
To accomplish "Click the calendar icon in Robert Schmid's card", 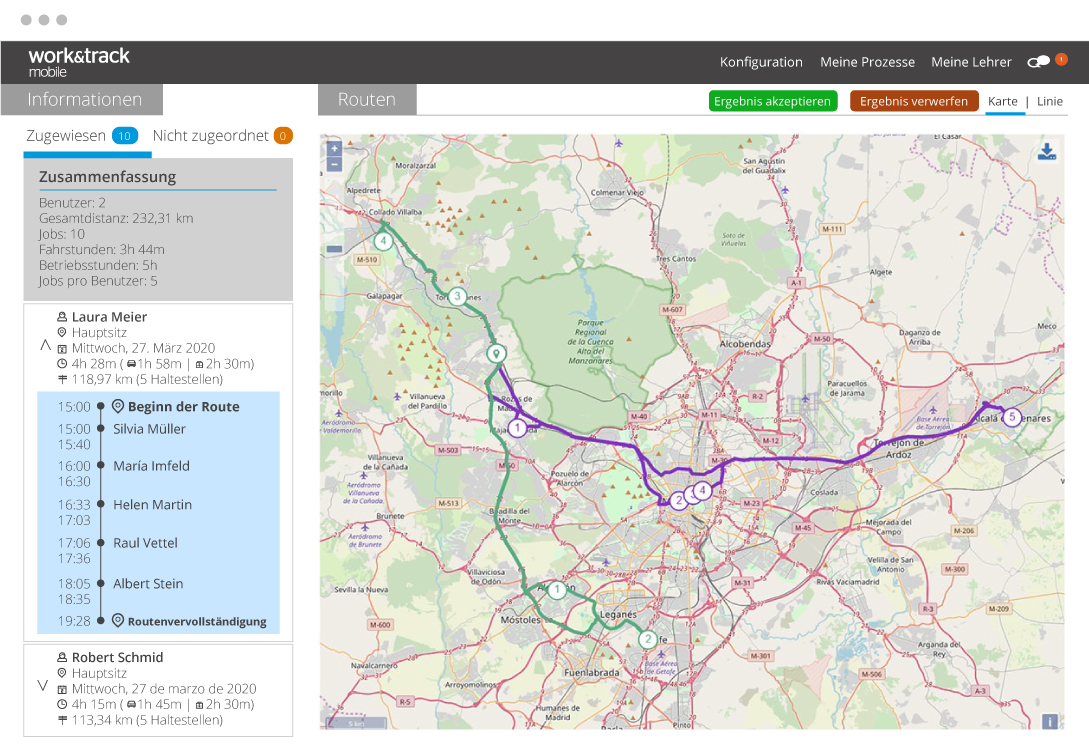I will (62, 689).
